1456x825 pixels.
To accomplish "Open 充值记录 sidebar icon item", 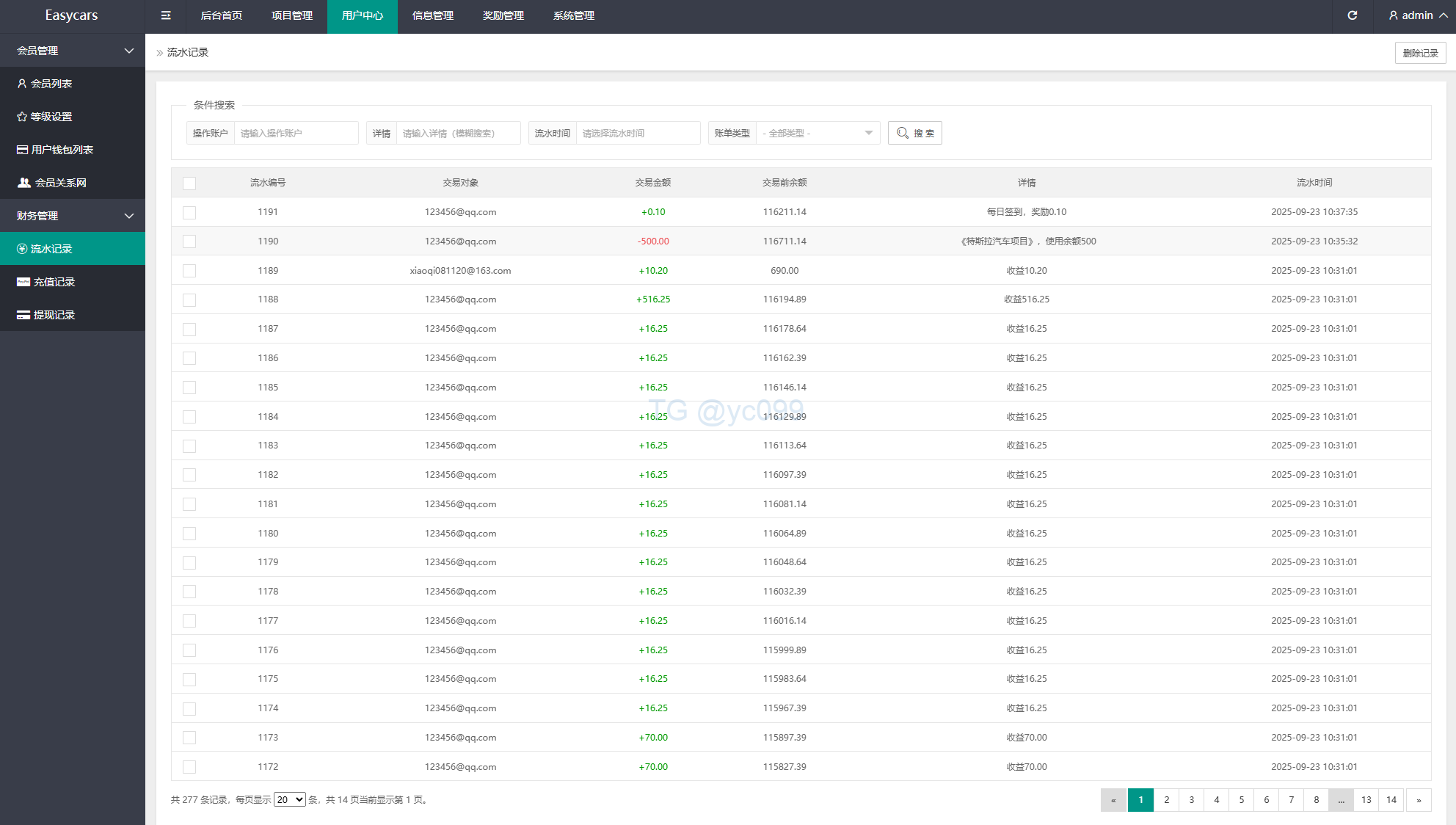I will tap(23, 282).
